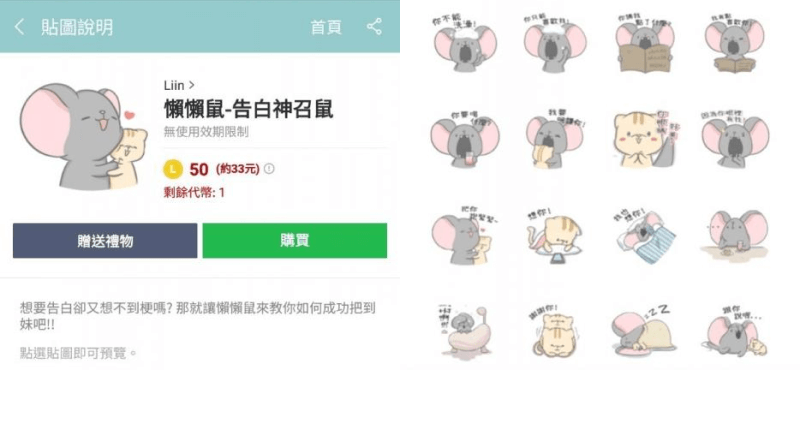Screen dimensions: 800x440
Task: Preview the sleeping mouse zZ sticker
Action: (644, 330)
